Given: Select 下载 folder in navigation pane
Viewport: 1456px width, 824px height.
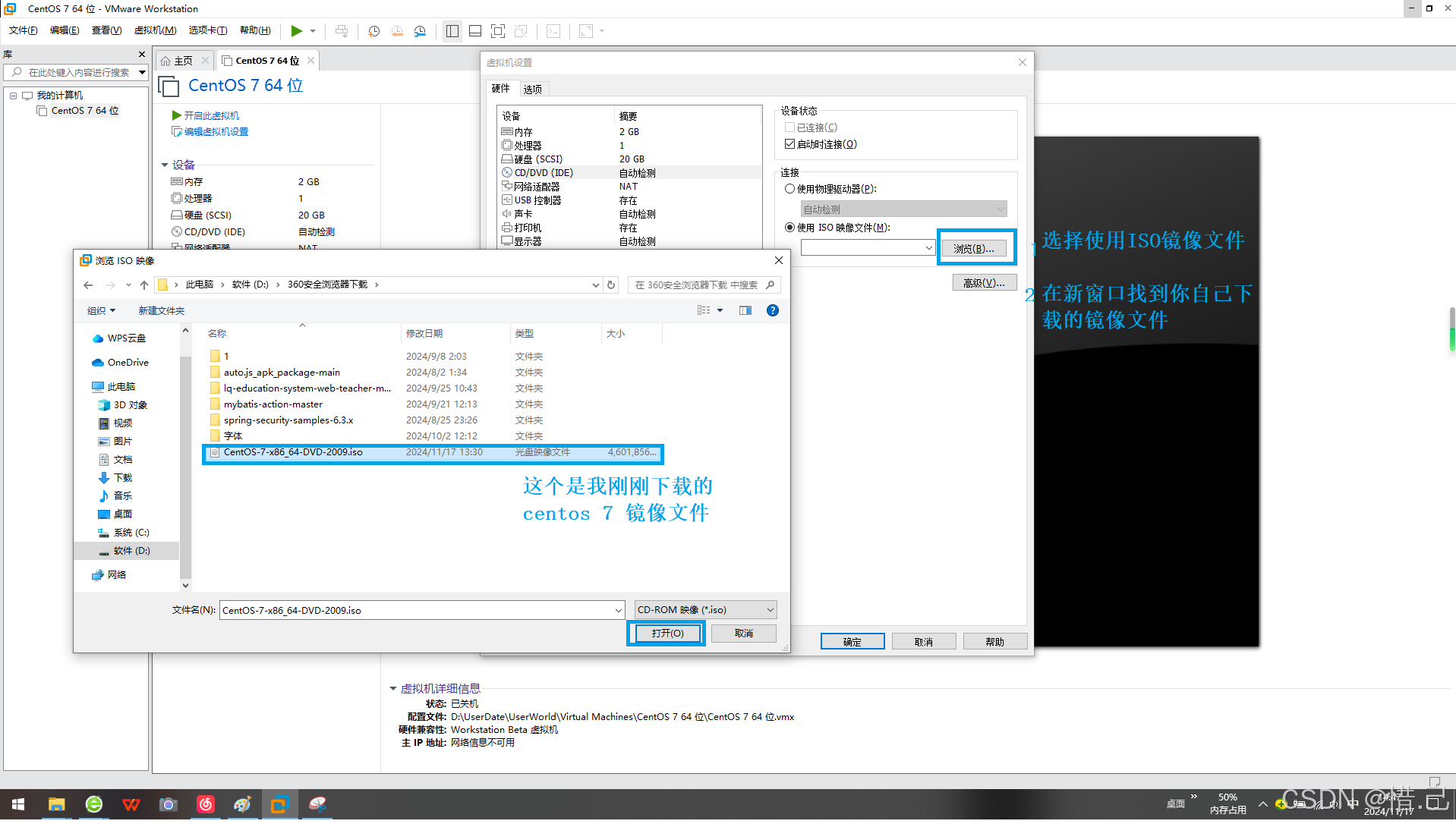Looking at the screenshot, I should point(115,478).
